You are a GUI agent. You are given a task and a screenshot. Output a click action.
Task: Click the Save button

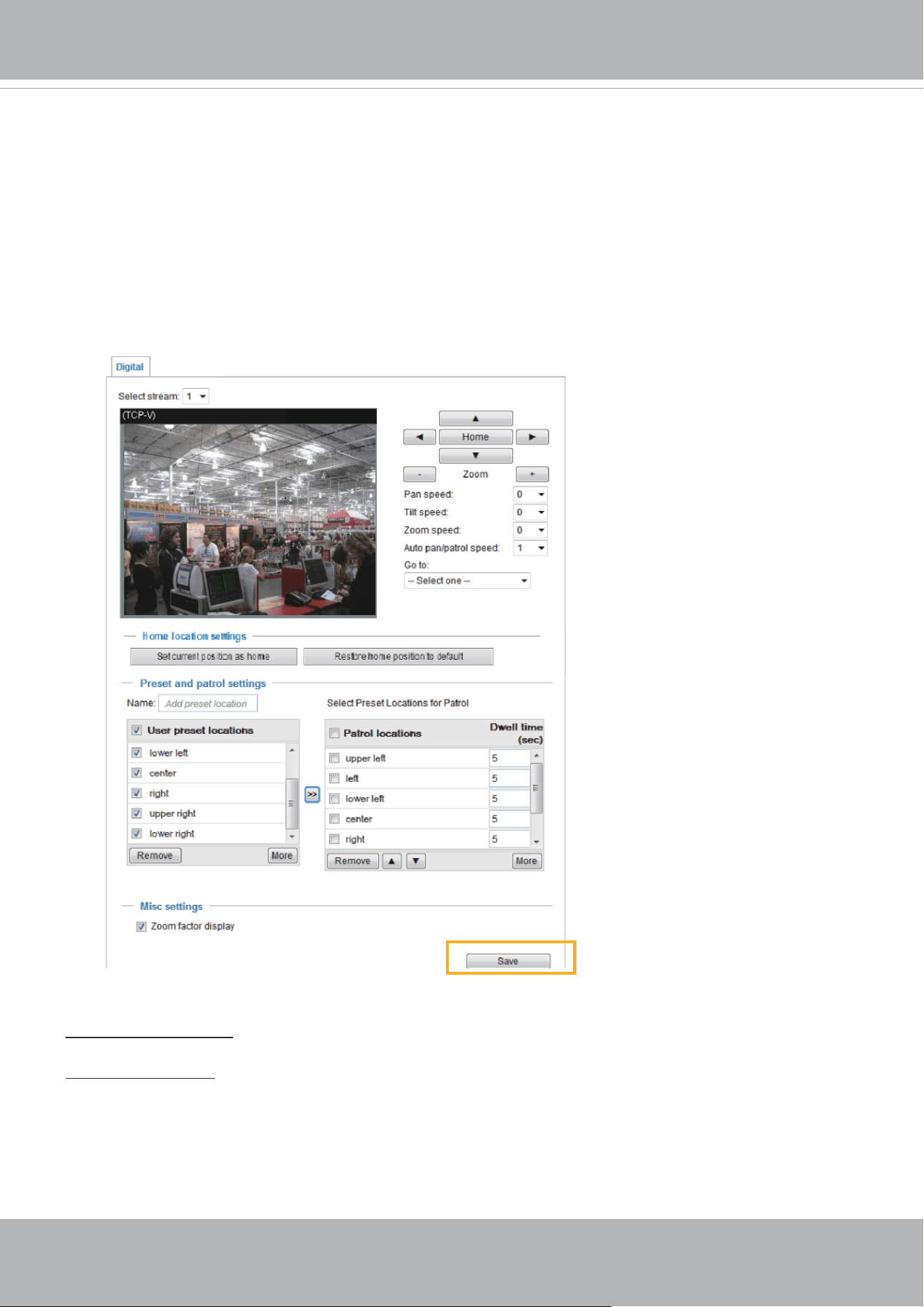click(x=508, y=961)
